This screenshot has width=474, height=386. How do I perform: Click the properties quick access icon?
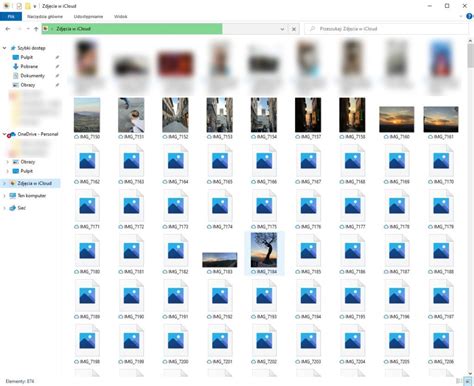click(19, 6)
